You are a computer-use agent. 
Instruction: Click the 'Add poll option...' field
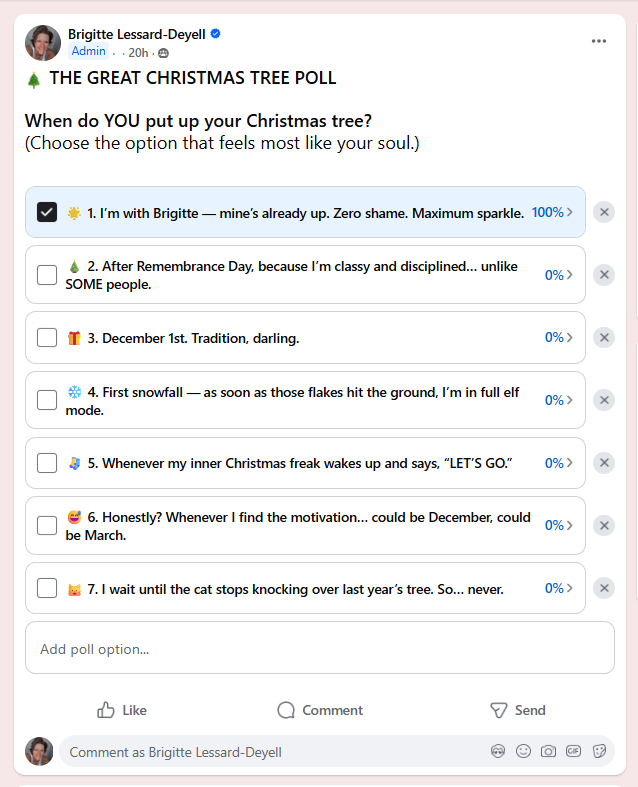click(319, 648)
